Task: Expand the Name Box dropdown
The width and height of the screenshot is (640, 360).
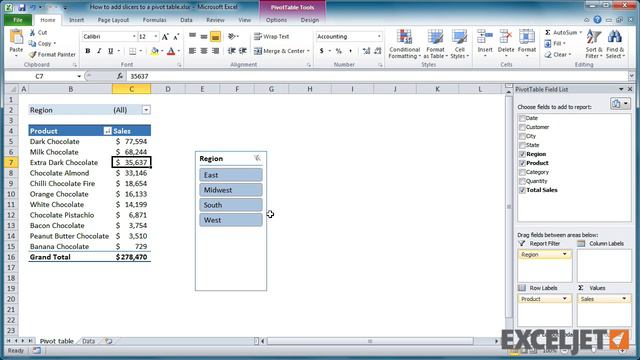Action: 79,76
